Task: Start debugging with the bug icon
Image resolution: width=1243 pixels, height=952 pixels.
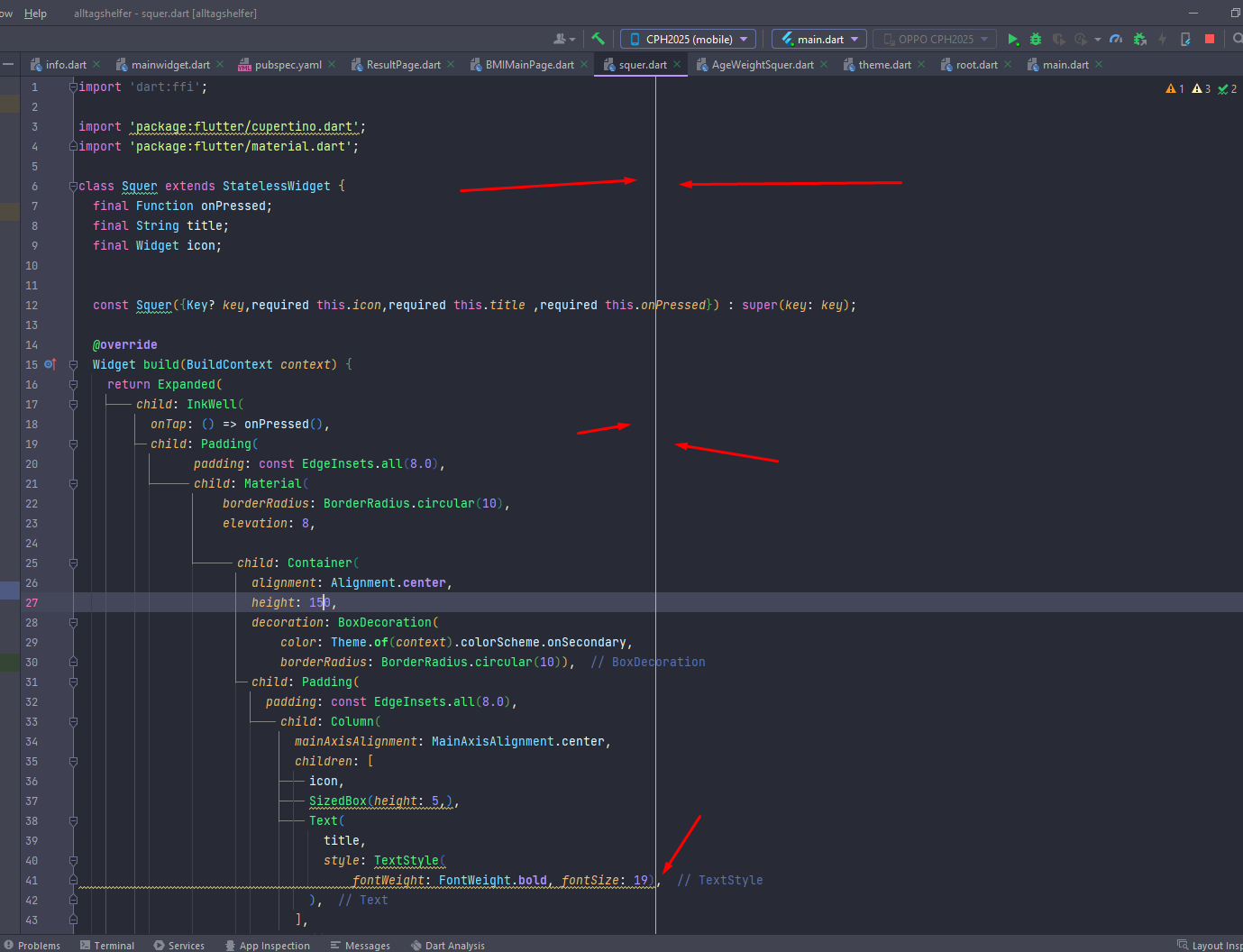Action: click(1036, 39)
